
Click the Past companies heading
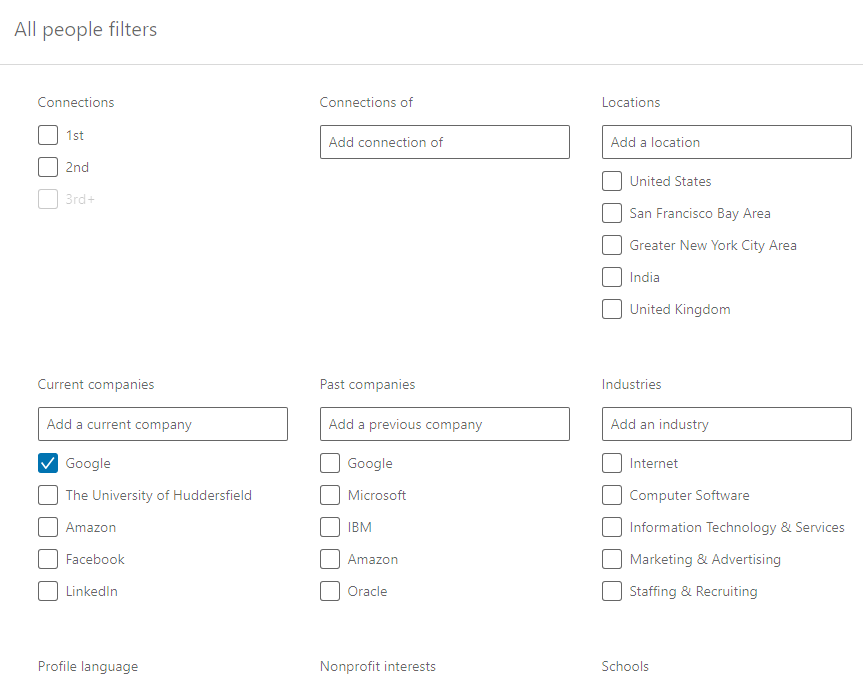pyautogui.click(x=368, y=384)
